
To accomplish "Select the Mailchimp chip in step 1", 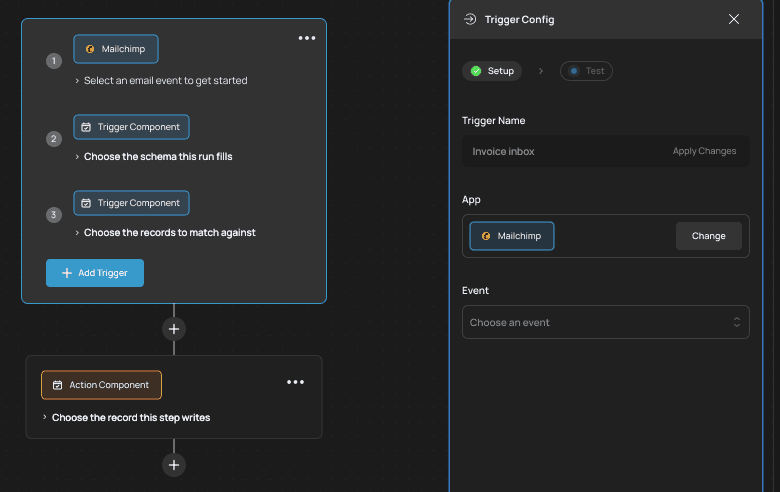I will point(116,49).
